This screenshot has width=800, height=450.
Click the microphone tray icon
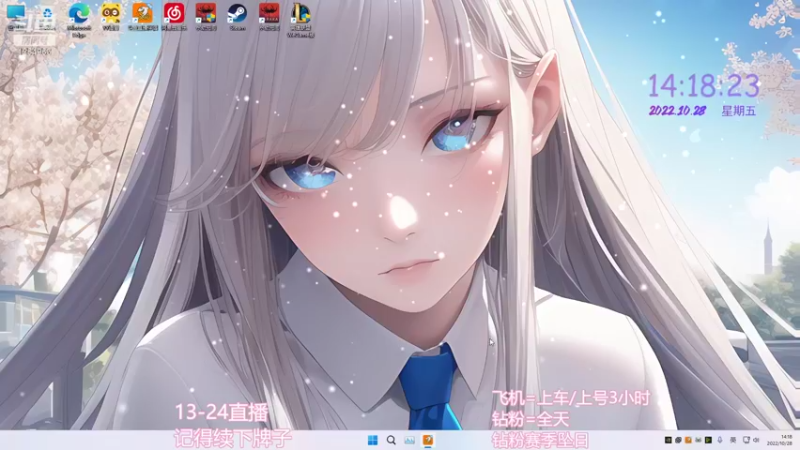pyautogui.click(x=720, y=440)
